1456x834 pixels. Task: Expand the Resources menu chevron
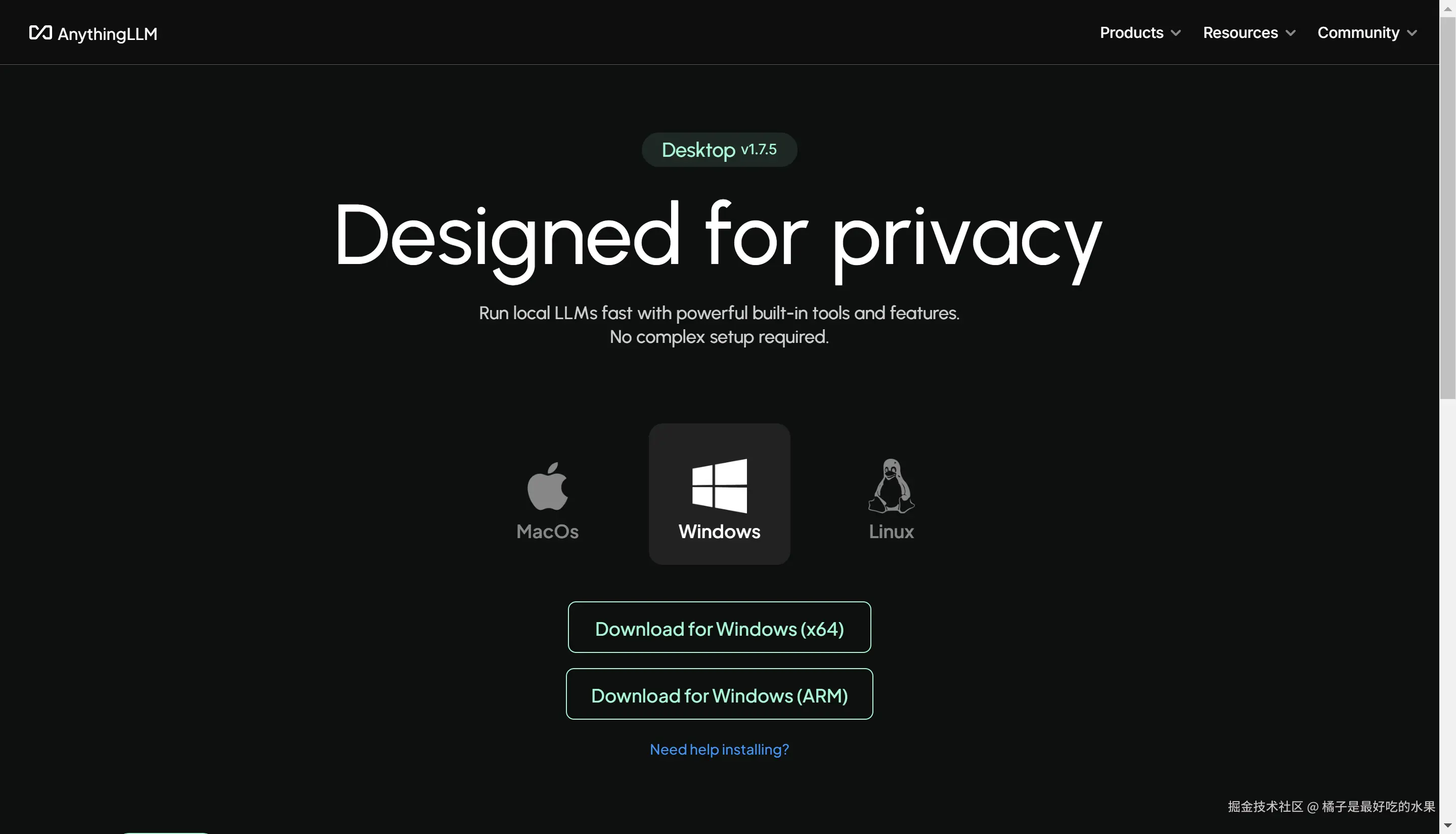(1291, 33)
